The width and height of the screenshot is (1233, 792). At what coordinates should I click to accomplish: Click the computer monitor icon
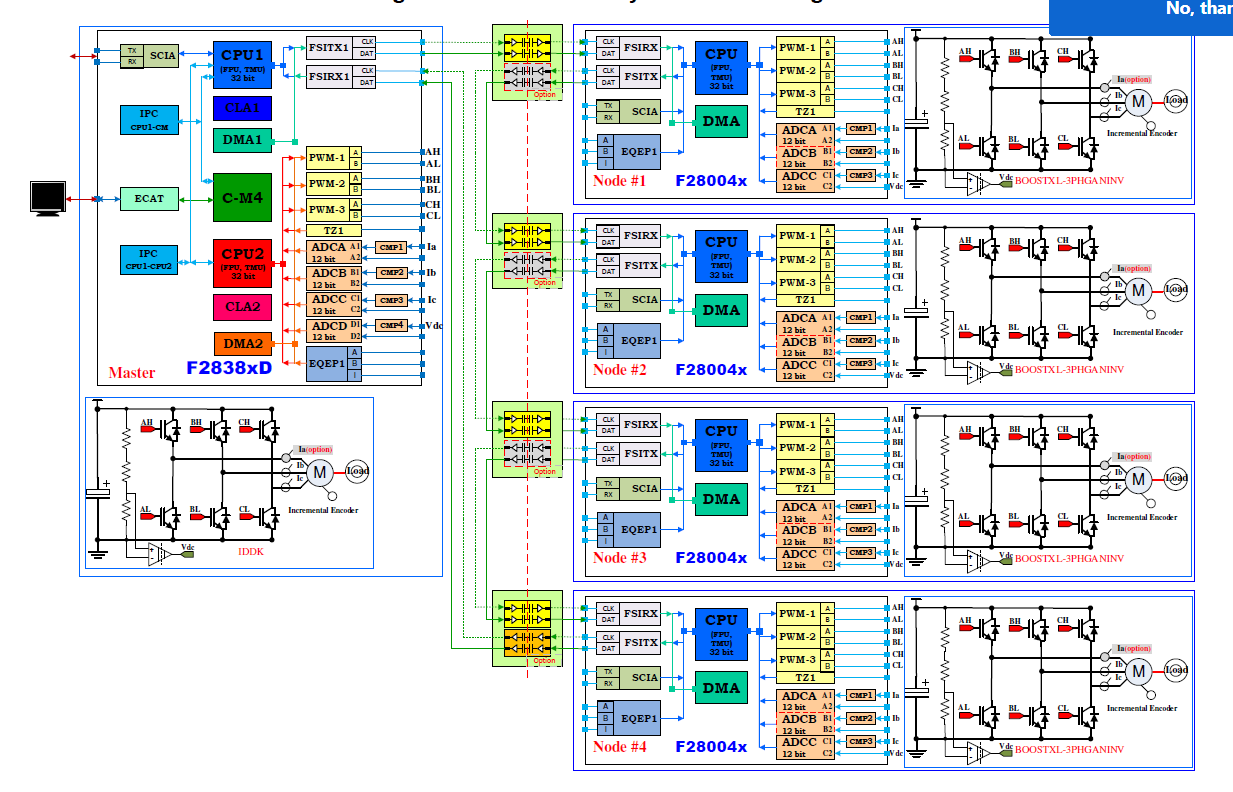point(47,199)
